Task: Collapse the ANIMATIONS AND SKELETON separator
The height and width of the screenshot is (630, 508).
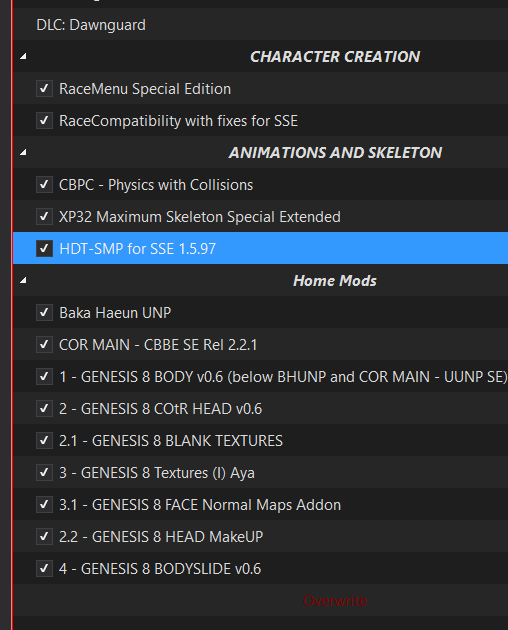Action: 23,152
